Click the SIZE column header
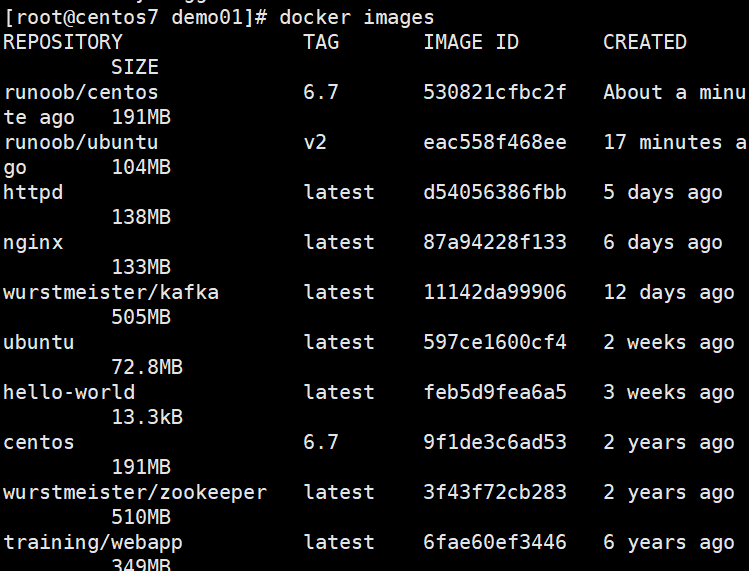Screen dimensions: 749x571 (135, 67)
